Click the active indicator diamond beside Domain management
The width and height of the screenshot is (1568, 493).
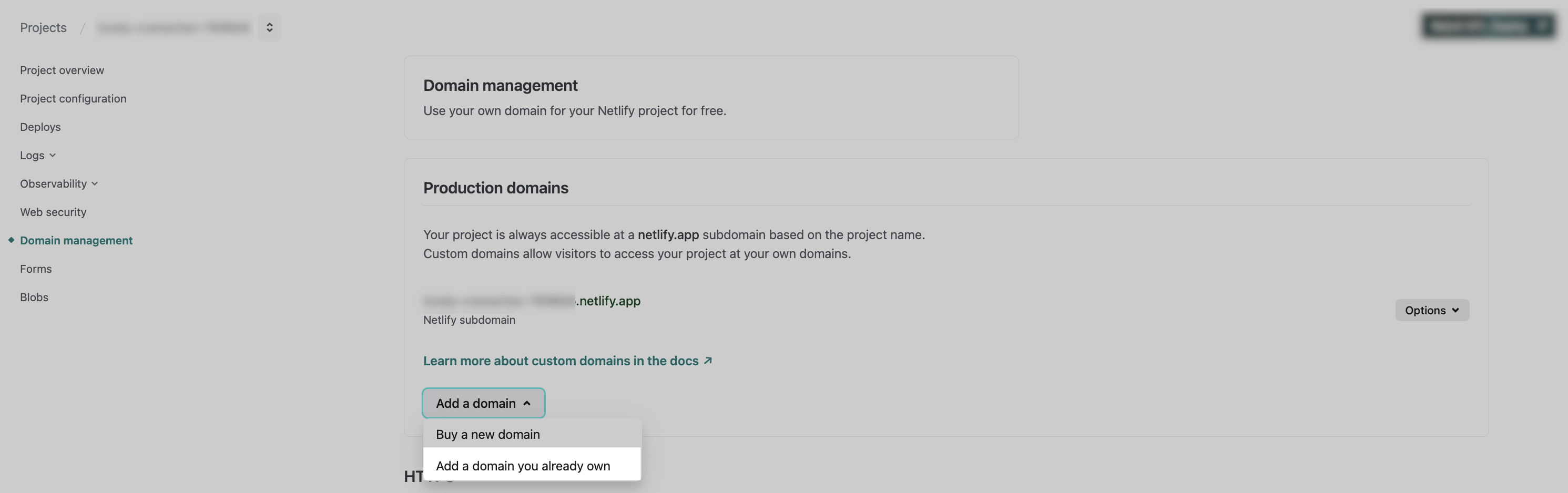coord(11,239)
